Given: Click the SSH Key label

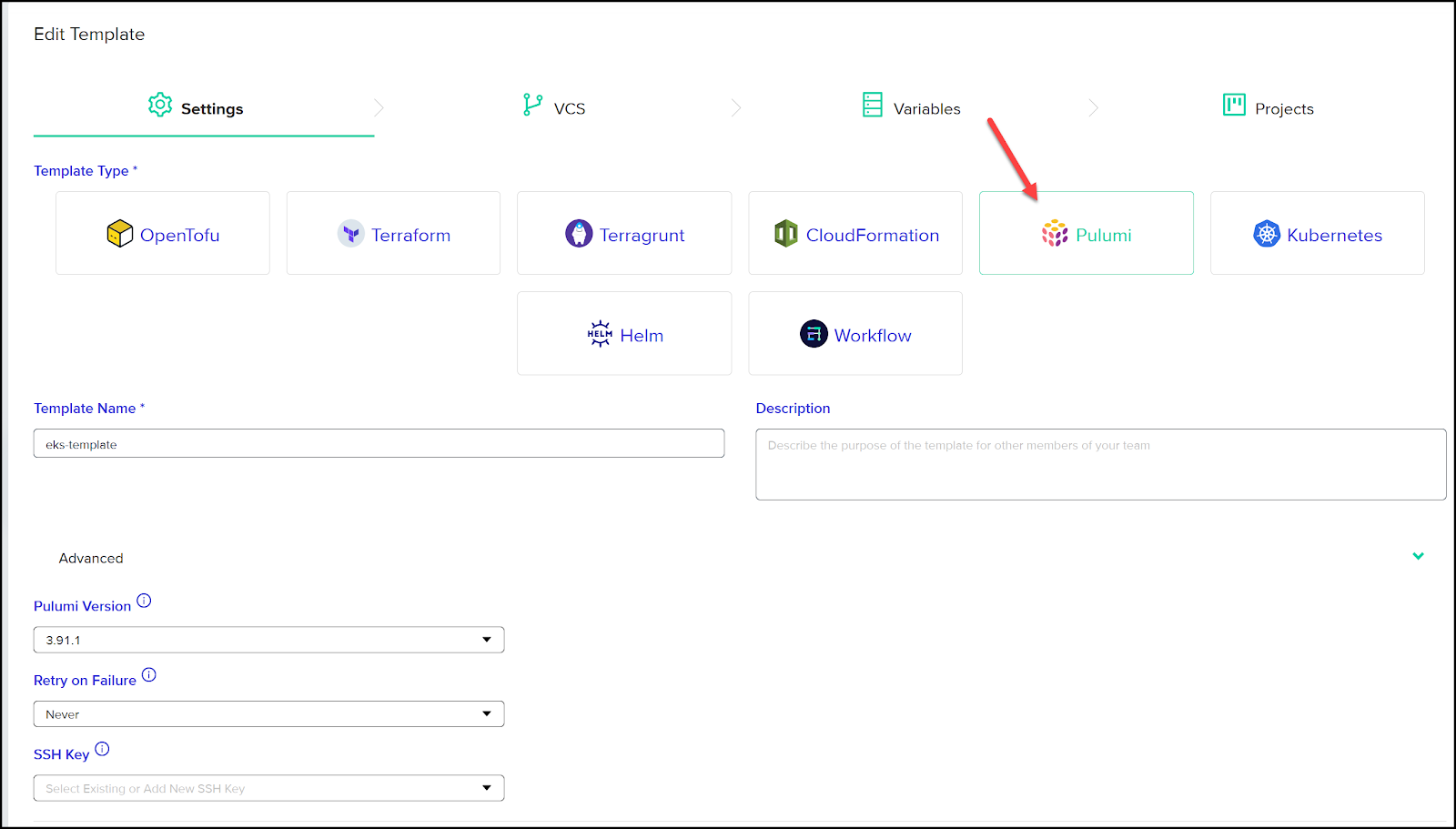Looking at the screenshot, I should [x=61, y=754].
